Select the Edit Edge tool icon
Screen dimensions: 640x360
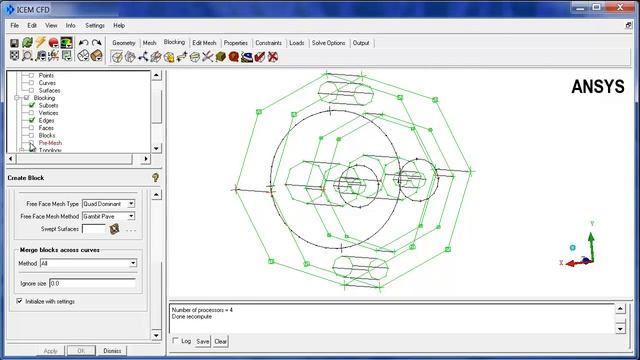click(208, 57)
